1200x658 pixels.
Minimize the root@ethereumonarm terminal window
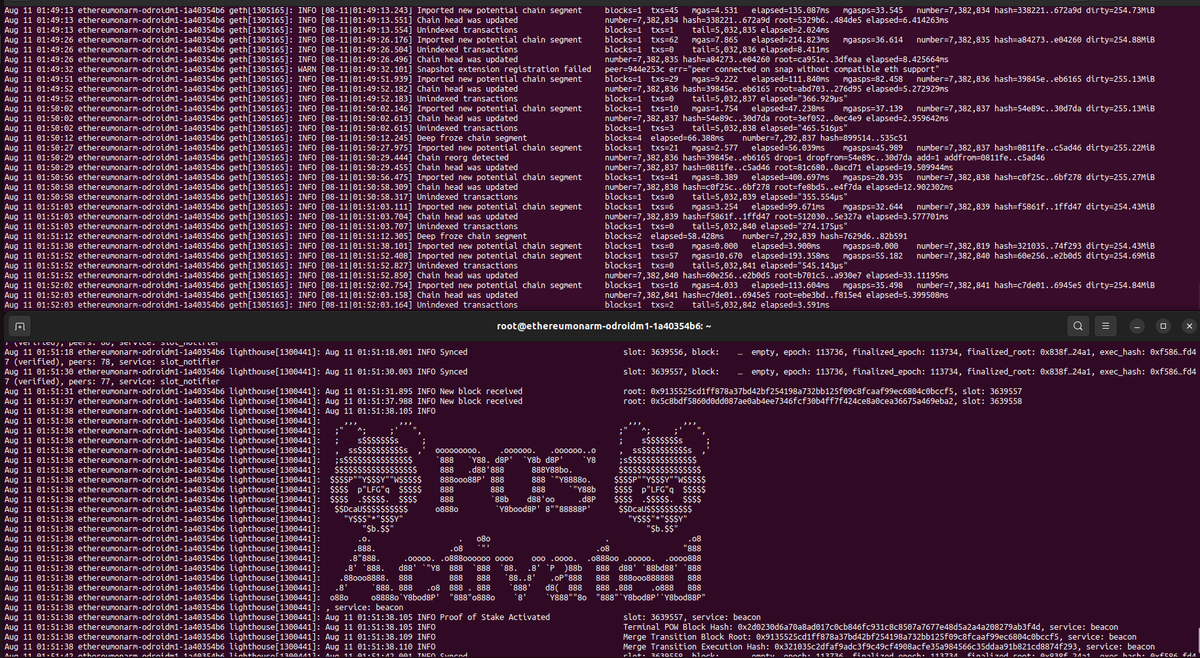(x=1139, y=326)
